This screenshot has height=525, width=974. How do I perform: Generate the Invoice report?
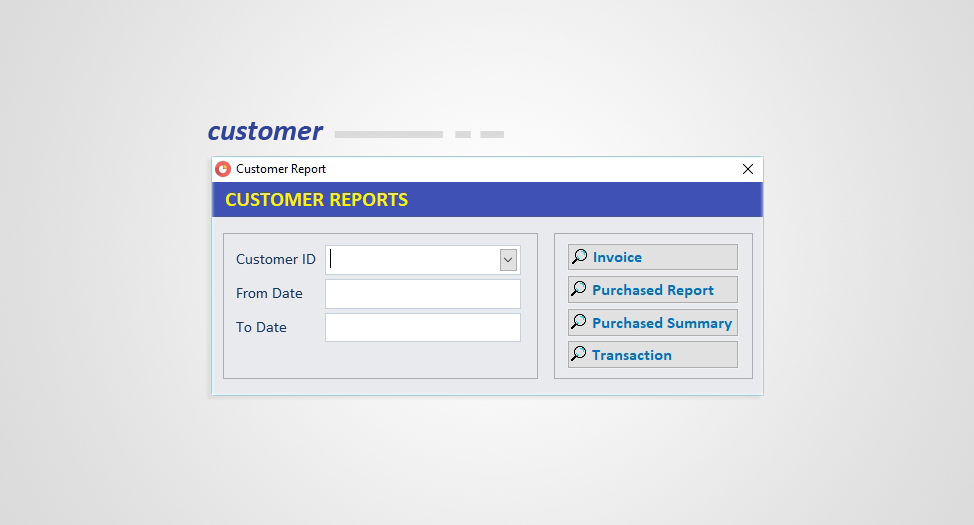pos(653,257)
